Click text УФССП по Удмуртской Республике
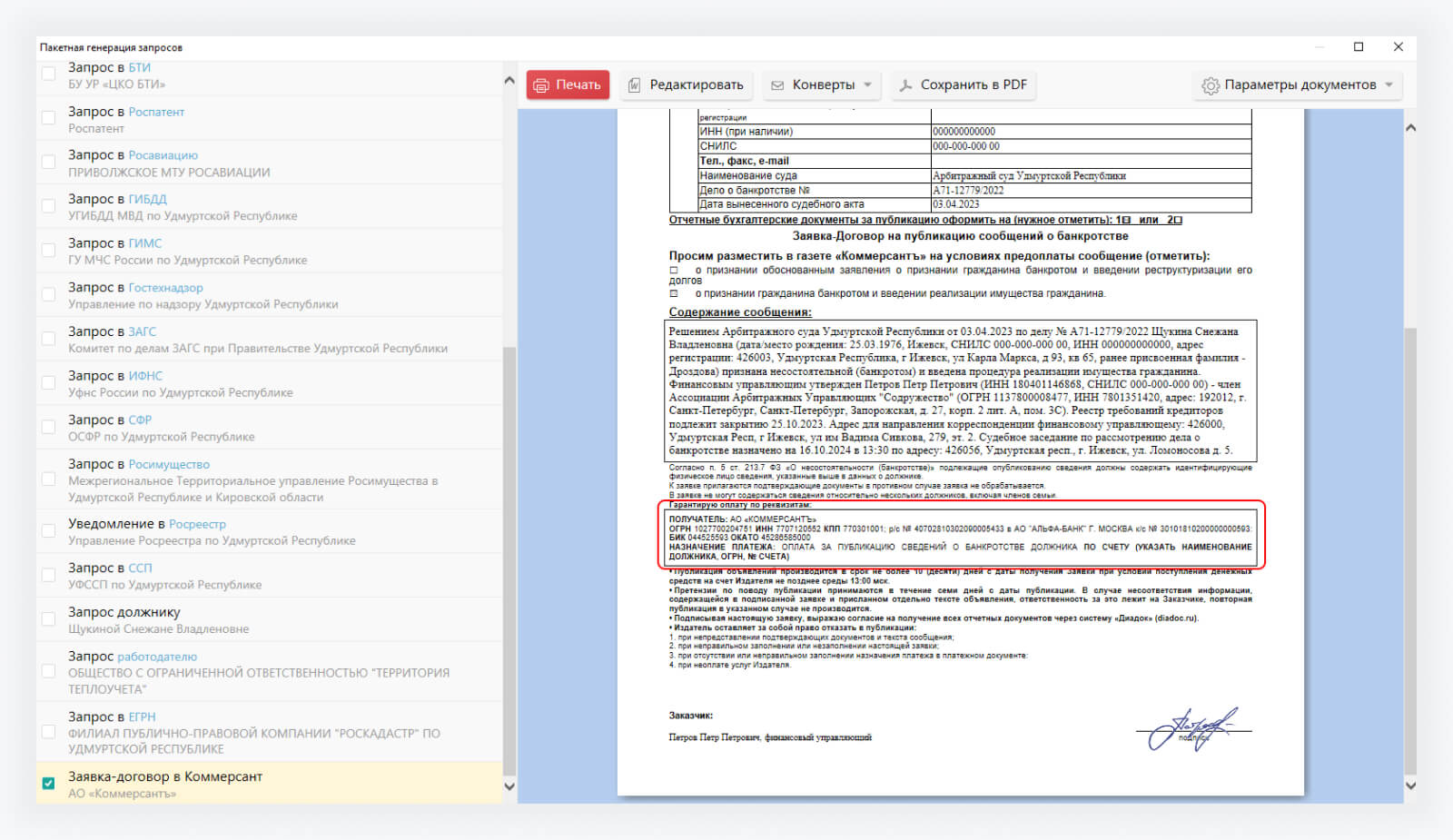This screenshot has width=1453, height=840. (x=165, y=585)
